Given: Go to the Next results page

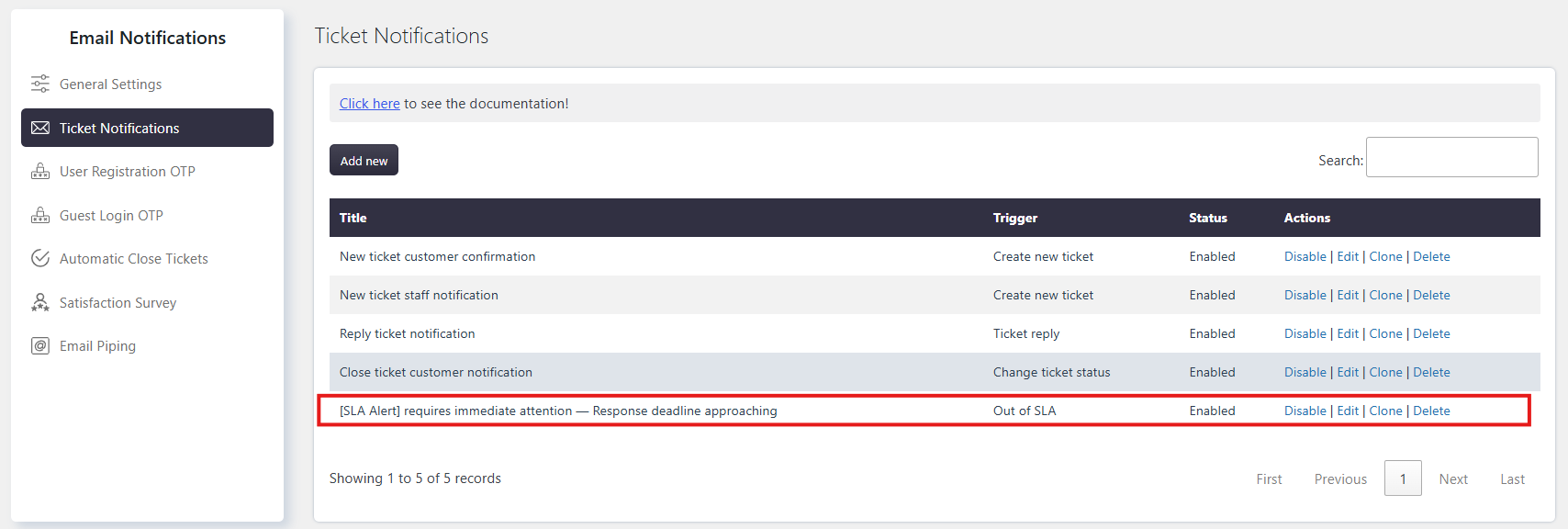Looking at the screenshot, I should pyautogui.click(x=1453, y=478).
